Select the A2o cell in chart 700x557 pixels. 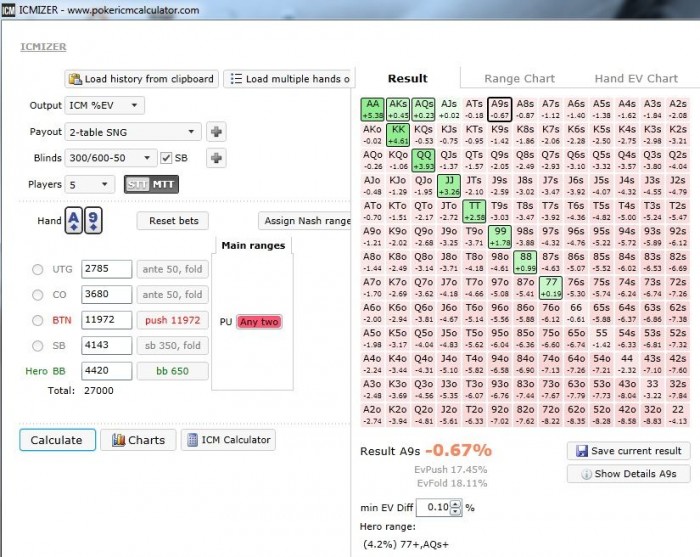372,415
